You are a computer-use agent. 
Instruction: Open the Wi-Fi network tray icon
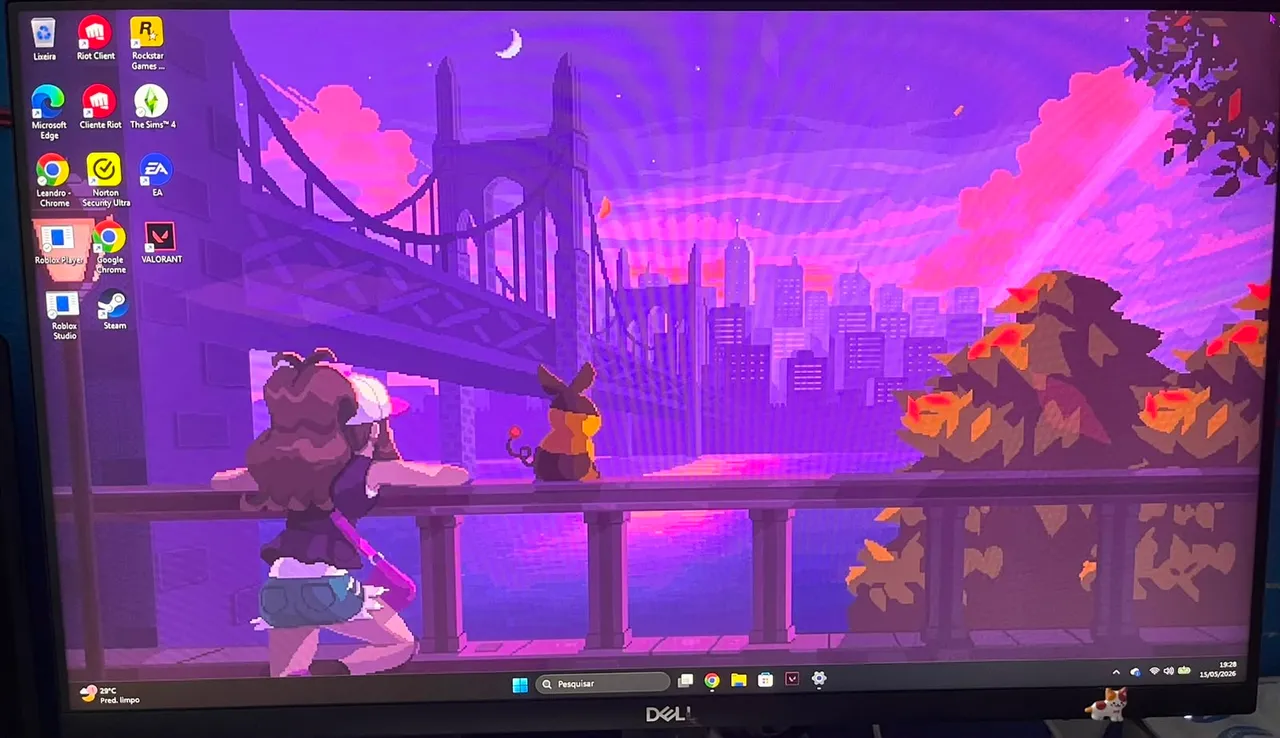[x=1154, y=671]
